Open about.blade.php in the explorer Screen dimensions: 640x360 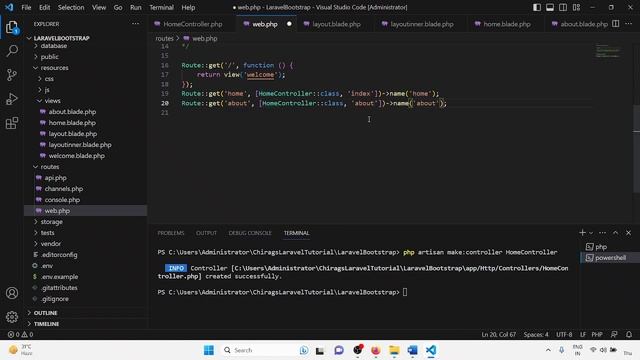pos(72,112)
